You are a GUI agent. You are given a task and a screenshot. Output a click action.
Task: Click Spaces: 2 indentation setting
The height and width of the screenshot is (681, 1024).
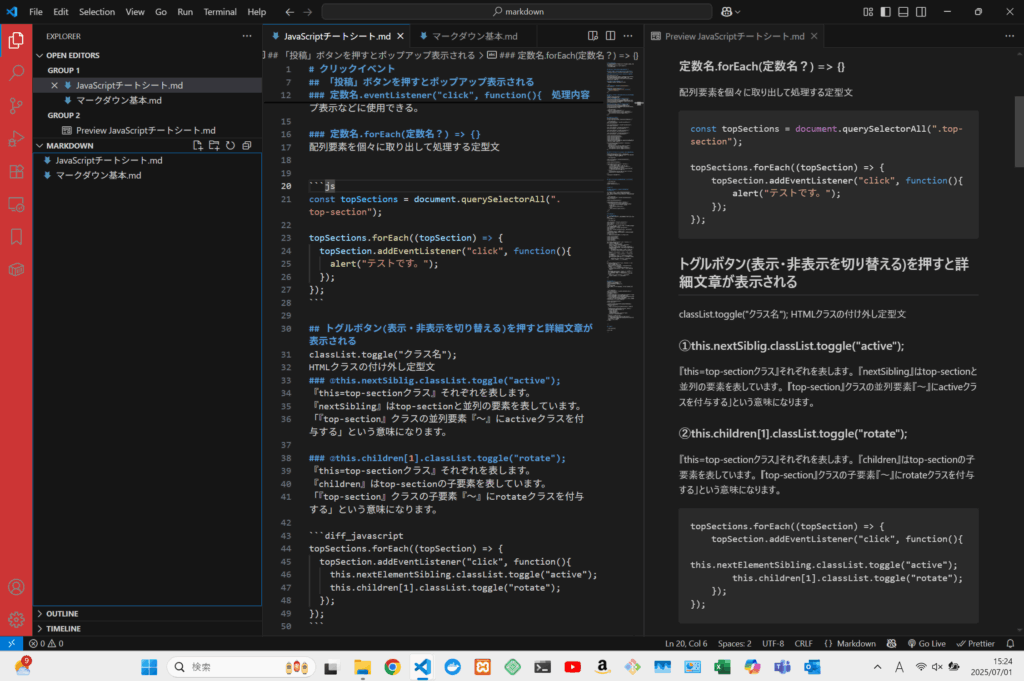[x=735, y=643]
